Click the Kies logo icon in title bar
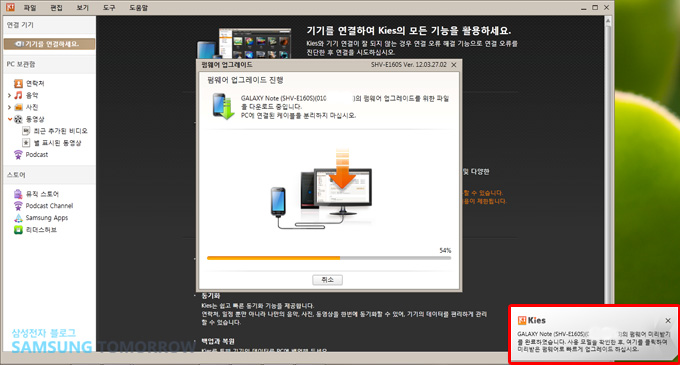The width and height of the screenshot is (680, 365). [10, 7]
